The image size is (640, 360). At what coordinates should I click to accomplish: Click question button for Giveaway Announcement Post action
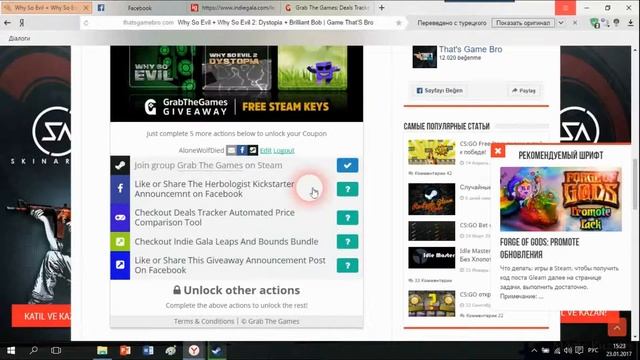pyautogui.click(x=347, y=266)
